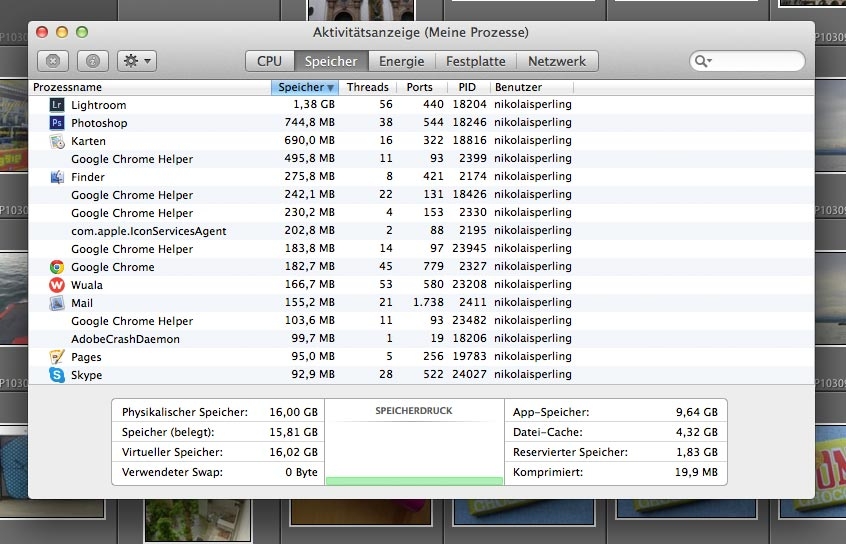Click the Mail stamp icon
This screenshot has width=846, height=544.
coord(57,303)
